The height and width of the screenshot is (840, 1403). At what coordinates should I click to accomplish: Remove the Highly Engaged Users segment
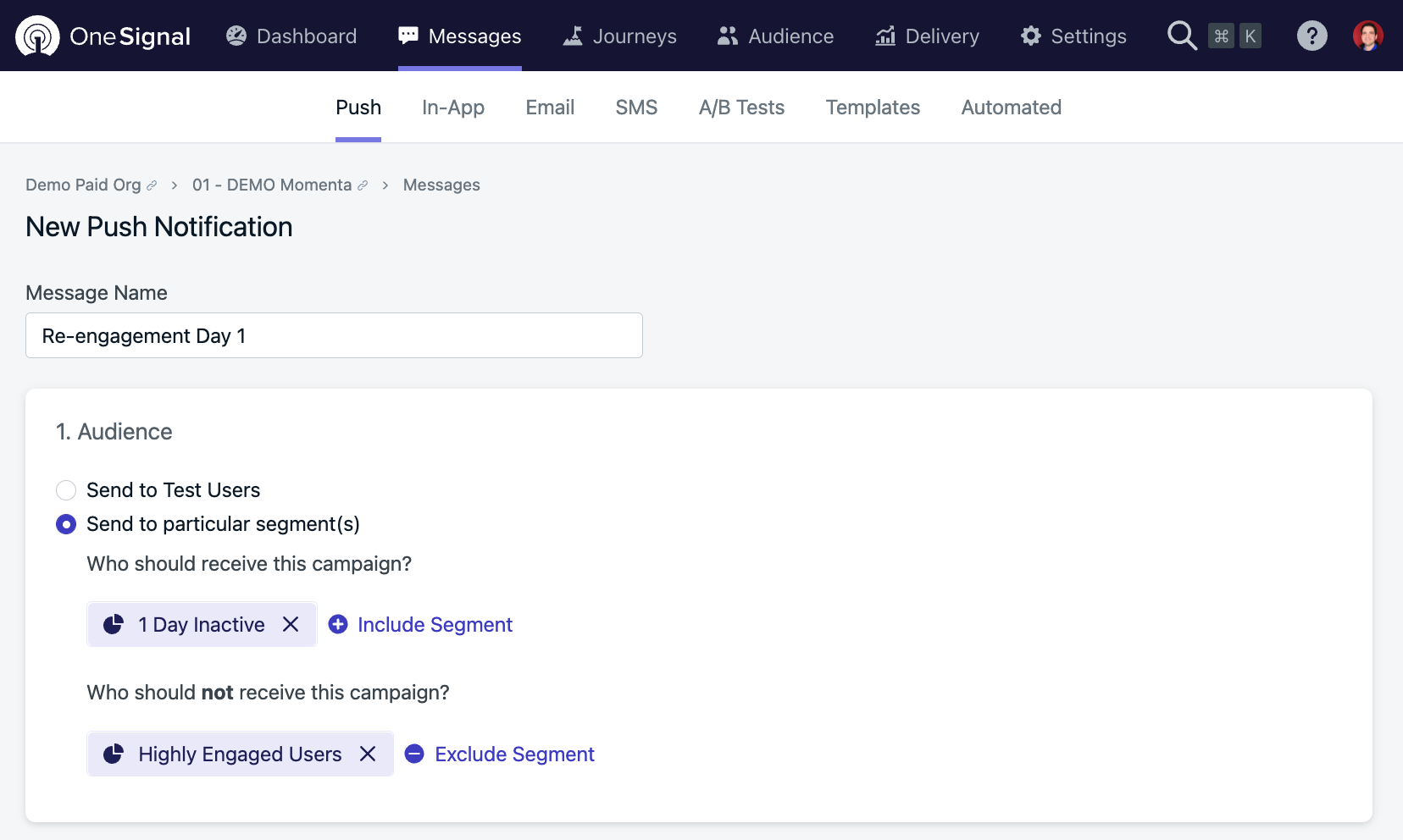tap(368, 754)
